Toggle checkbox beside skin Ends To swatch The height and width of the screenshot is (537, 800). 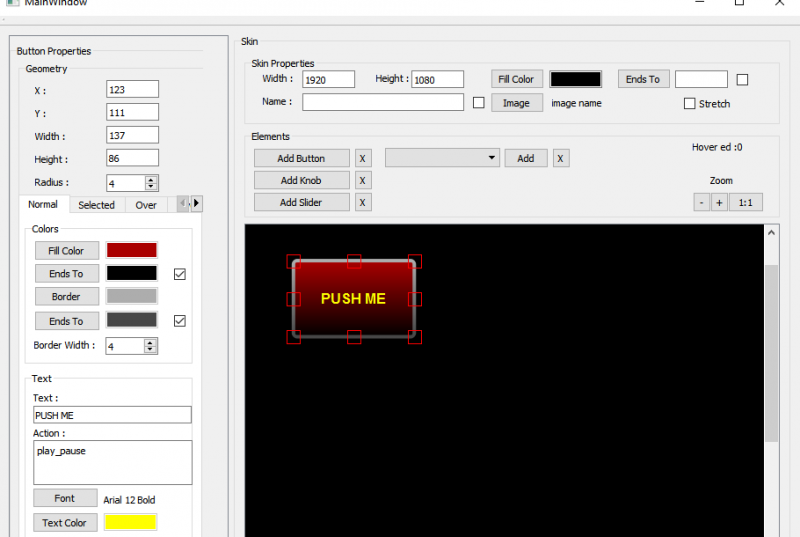(x=742, y=80)
